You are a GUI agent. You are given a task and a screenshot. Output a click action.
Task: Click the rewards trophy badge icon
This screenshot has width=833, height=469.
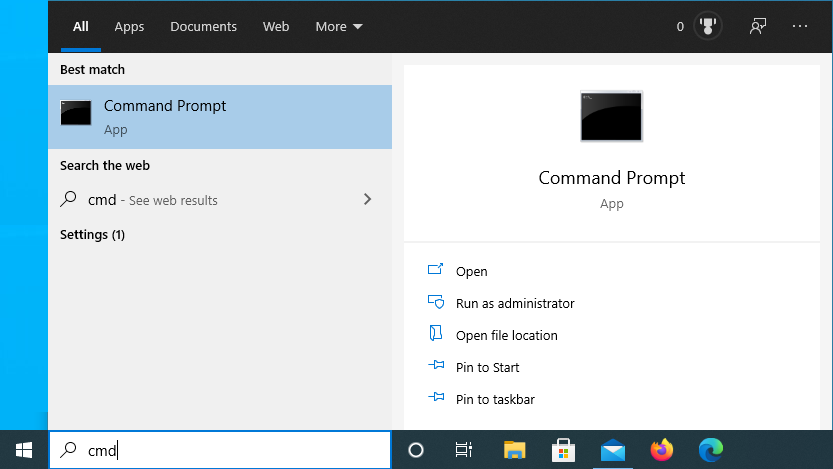(708, 27)
